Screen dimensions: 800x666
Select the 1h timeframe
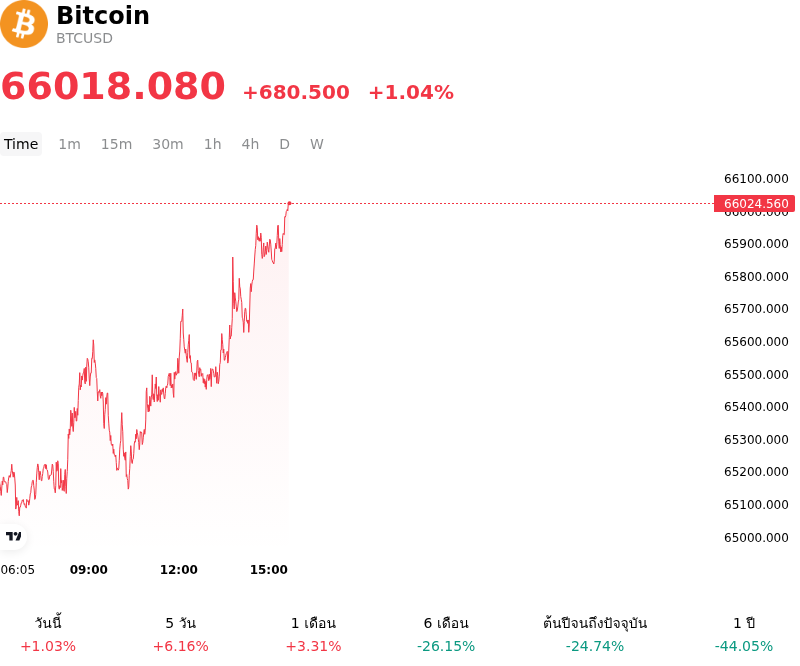(213, 144)
